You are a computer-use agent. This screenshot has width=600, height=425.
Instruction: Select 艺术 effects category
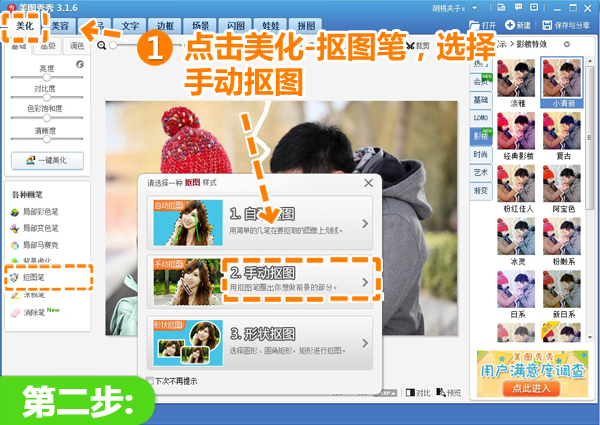[x=481, y=173]
